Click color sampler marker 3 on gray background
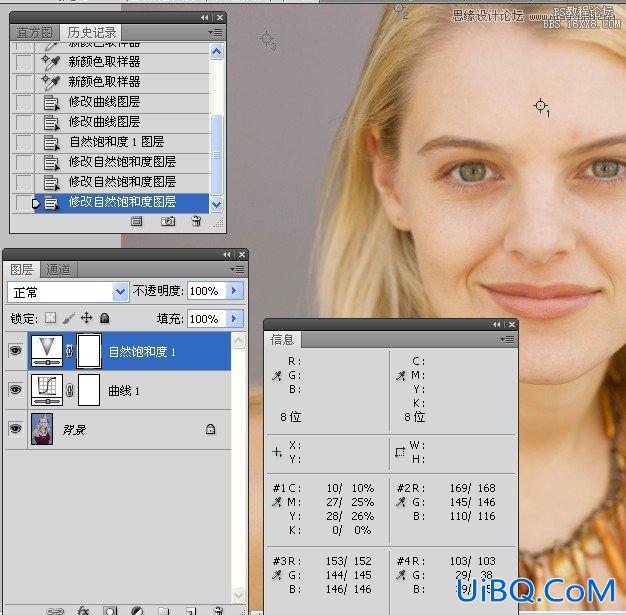The width and height of the screenshot is (626, 615). [266, 39]
